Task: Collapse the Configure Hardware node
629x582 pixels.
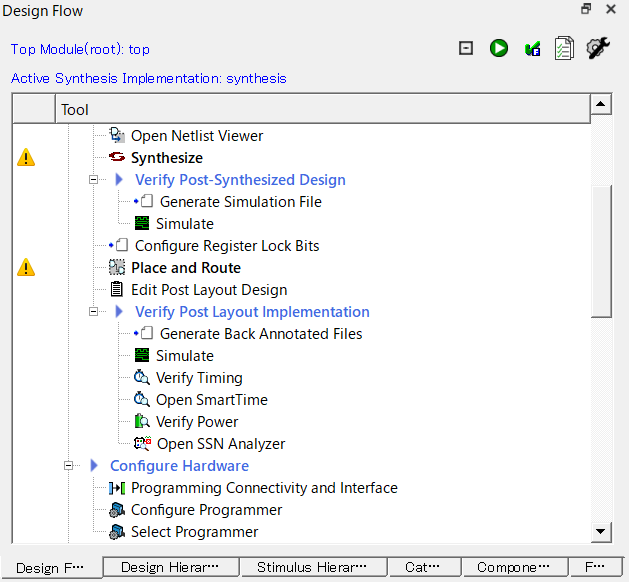Action: click(x=69, y=466)
